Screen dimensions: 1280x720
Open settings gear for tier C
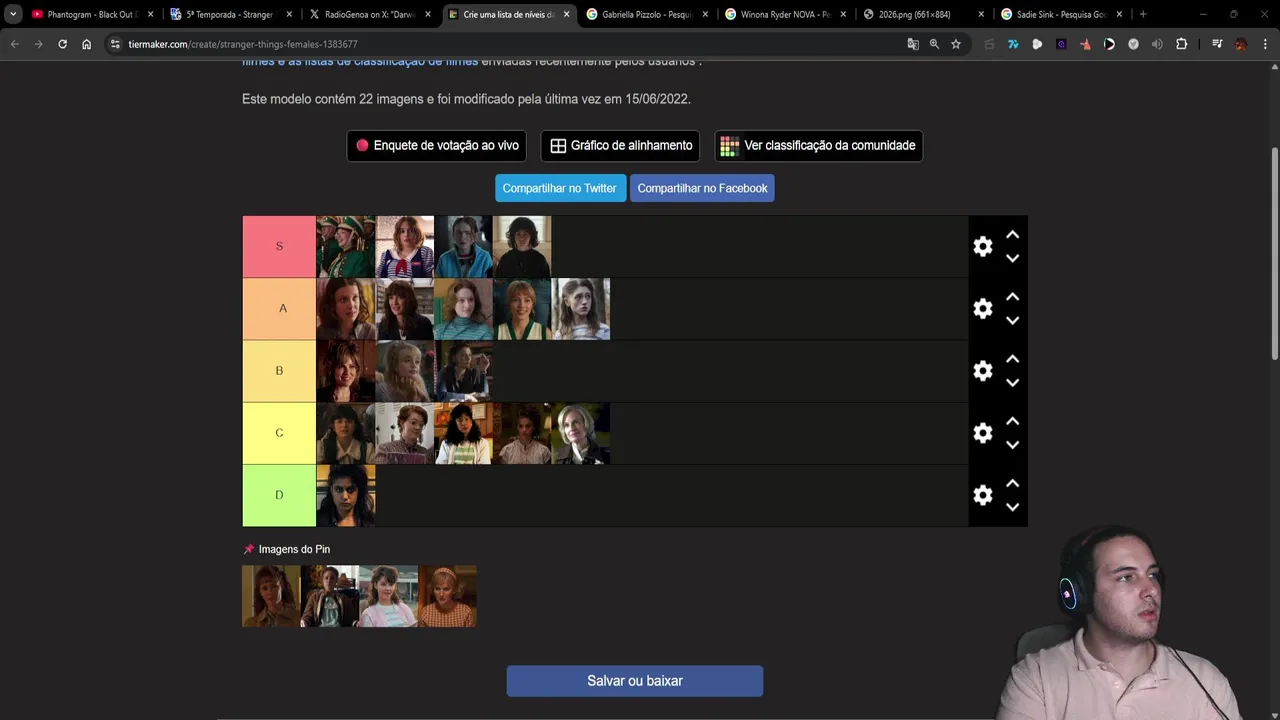[983, 433]
